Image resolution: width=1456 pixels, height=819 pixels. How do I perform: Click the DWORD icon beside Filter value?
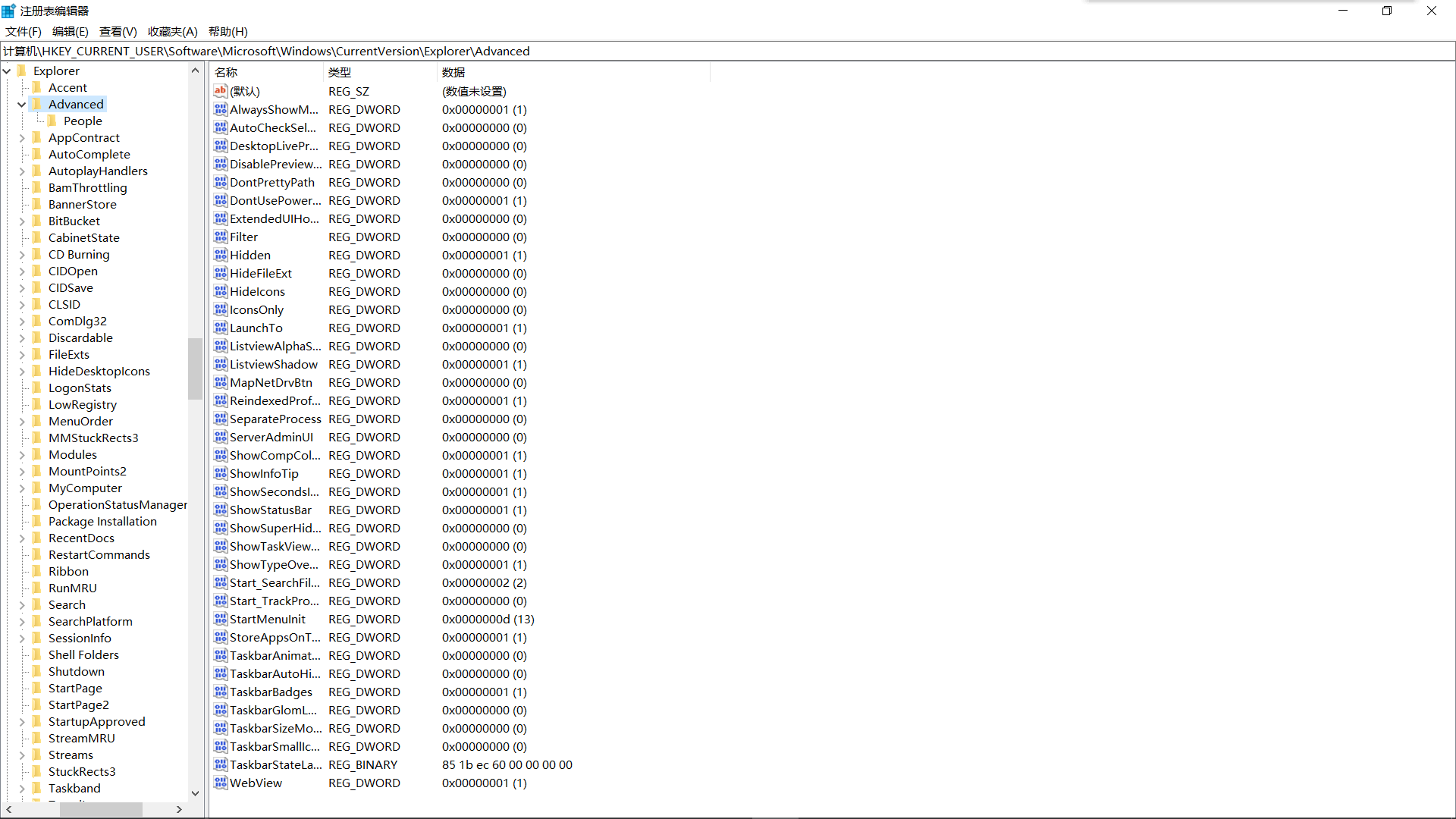(x=220, y=237)
